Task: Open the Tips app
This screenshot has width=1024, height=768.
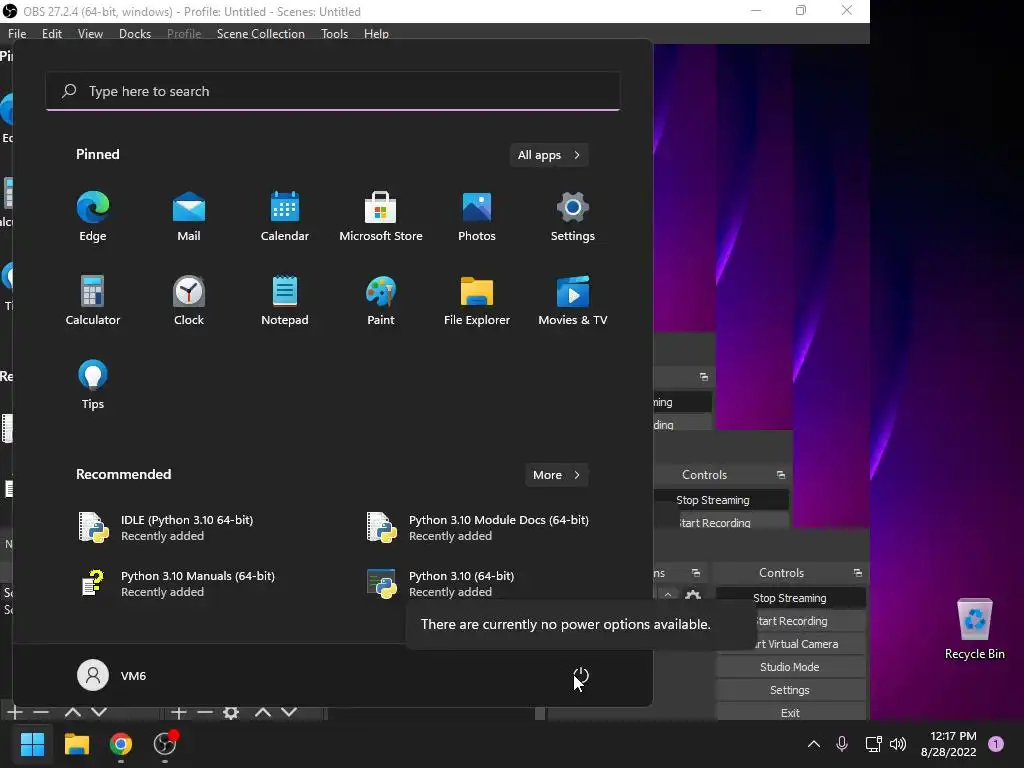Action: tap(93, 385)
